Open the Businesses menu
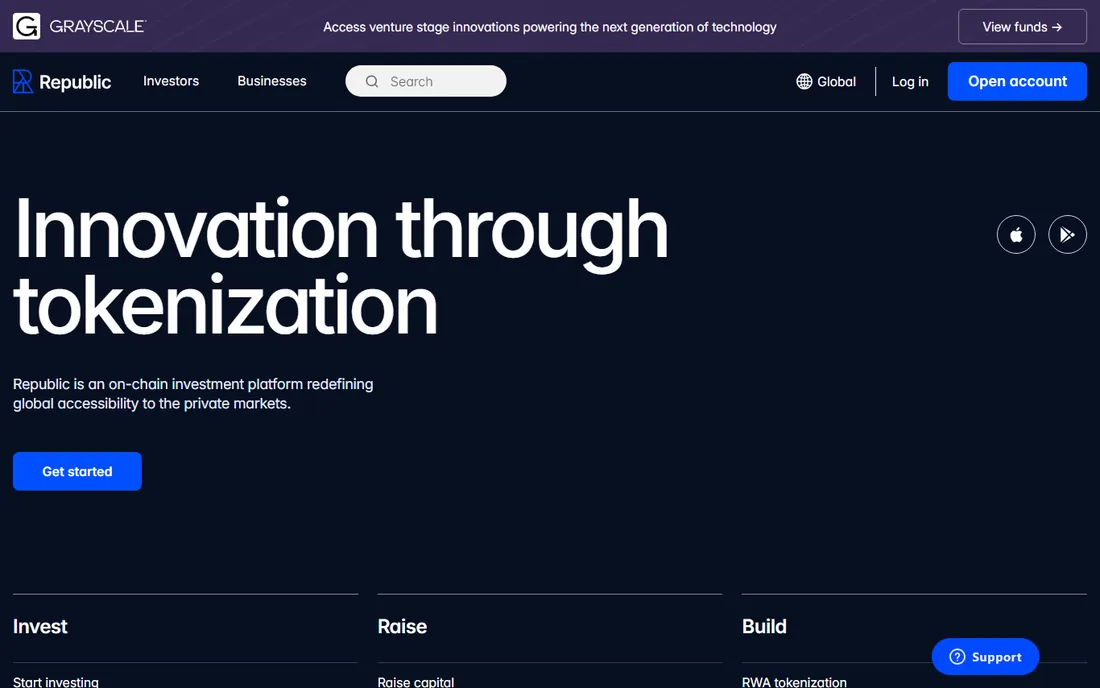The width and height of the screenshot is (1100, 688). point(271,81)
